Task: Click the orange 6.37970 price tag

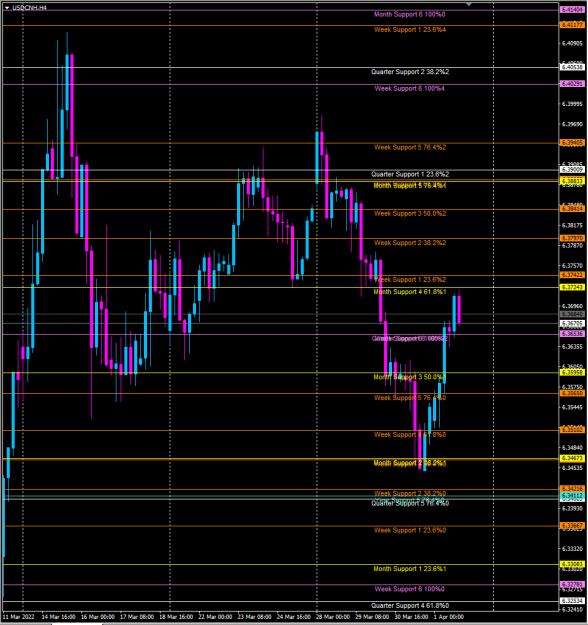Action: pyautogui.click(x=572, y=238)
